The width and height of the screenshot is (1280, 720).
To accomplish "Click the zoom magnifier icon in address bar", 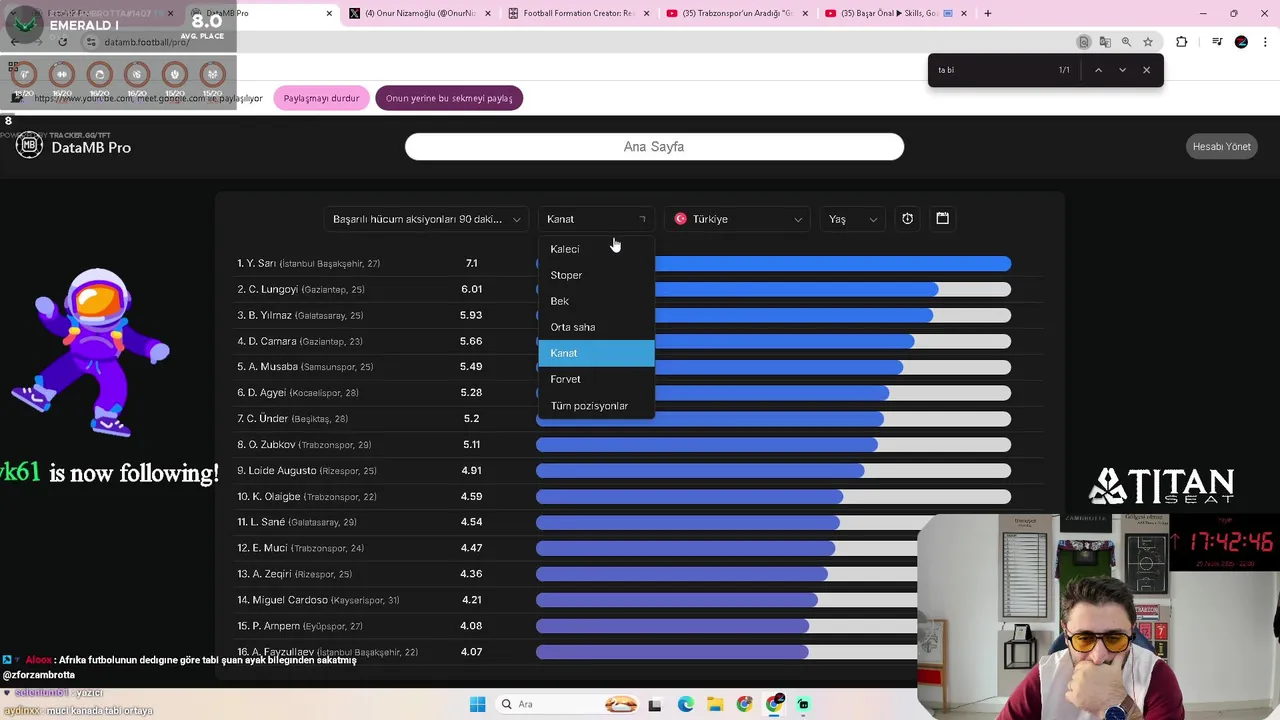I will click(x=1126, y=42).
